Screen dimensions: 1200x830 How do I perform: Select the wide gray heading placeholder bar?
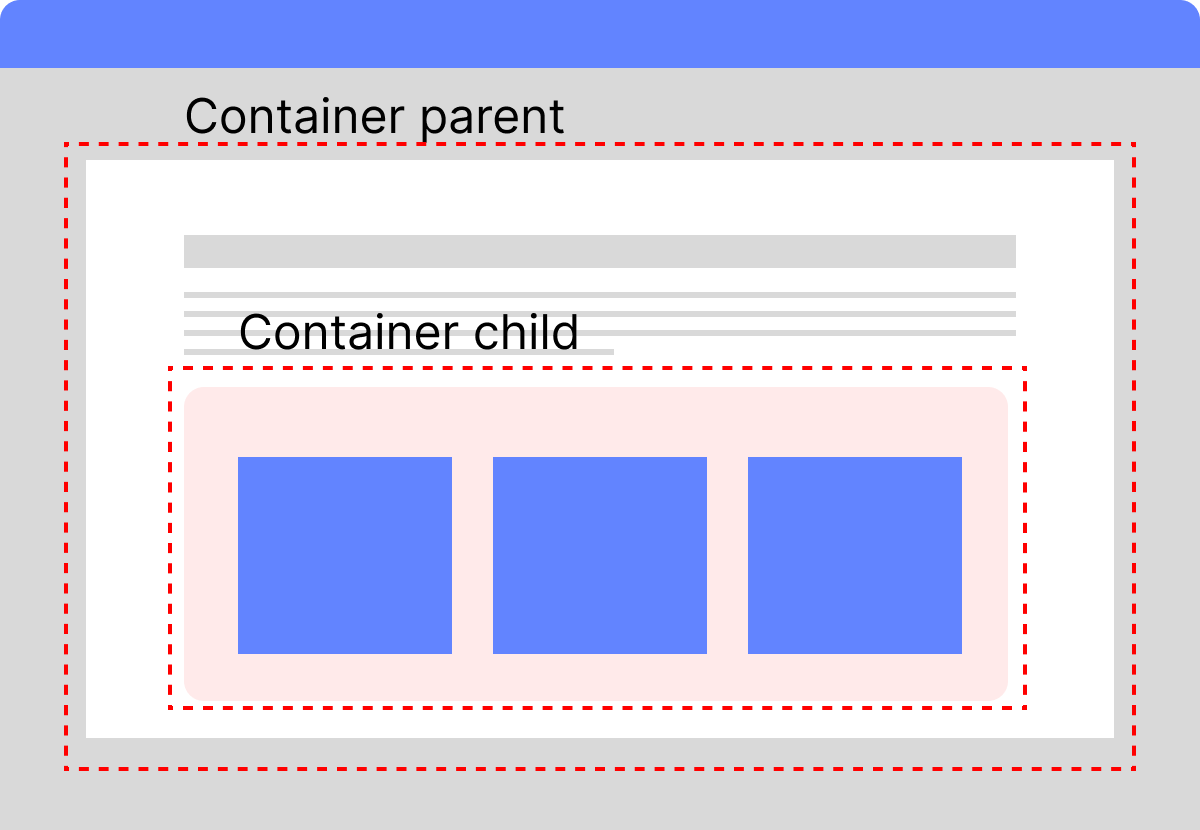[600, 251]
